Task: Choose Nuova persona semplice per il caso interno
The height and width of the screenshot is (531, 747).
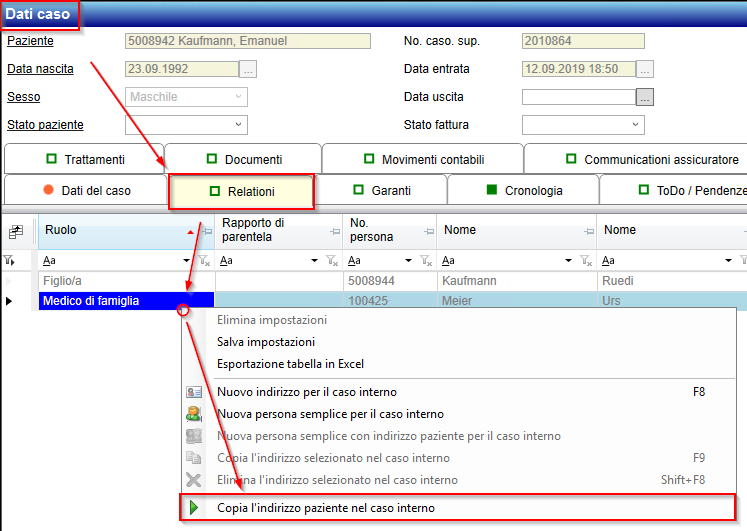Action: point(458,414)
